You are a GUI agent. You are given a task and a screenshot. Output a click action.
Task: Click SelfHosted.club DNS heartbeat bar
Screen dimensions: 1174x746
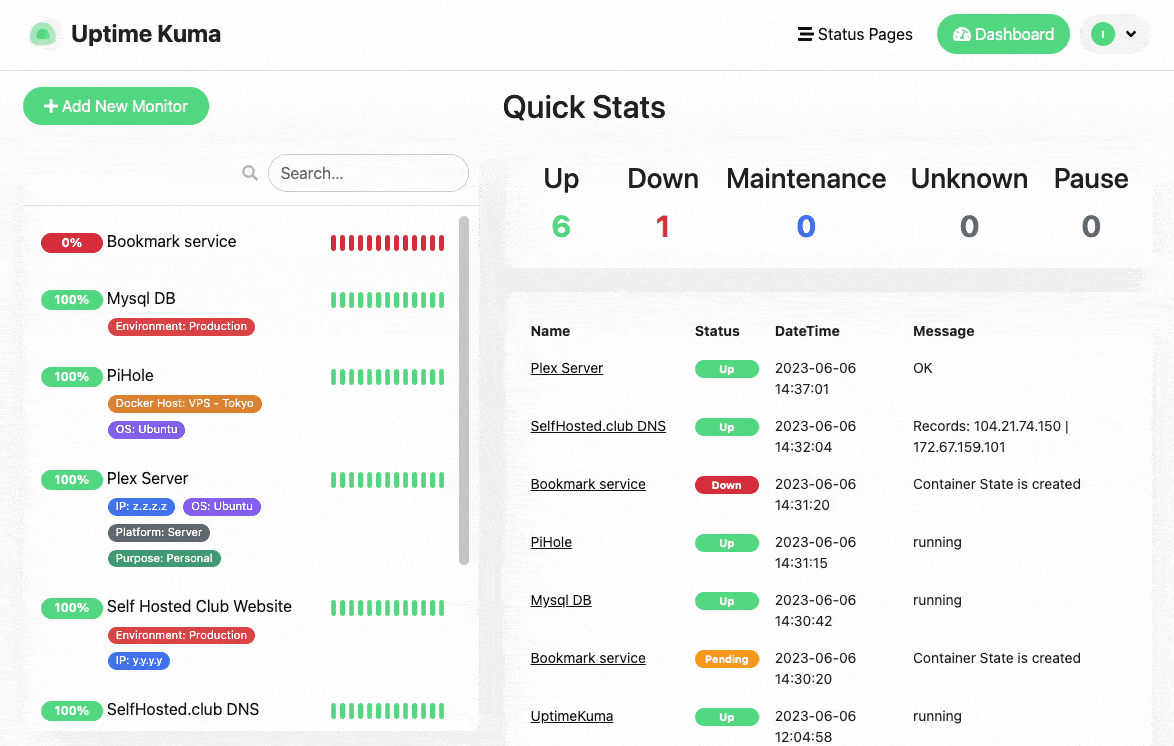(388, 711)
